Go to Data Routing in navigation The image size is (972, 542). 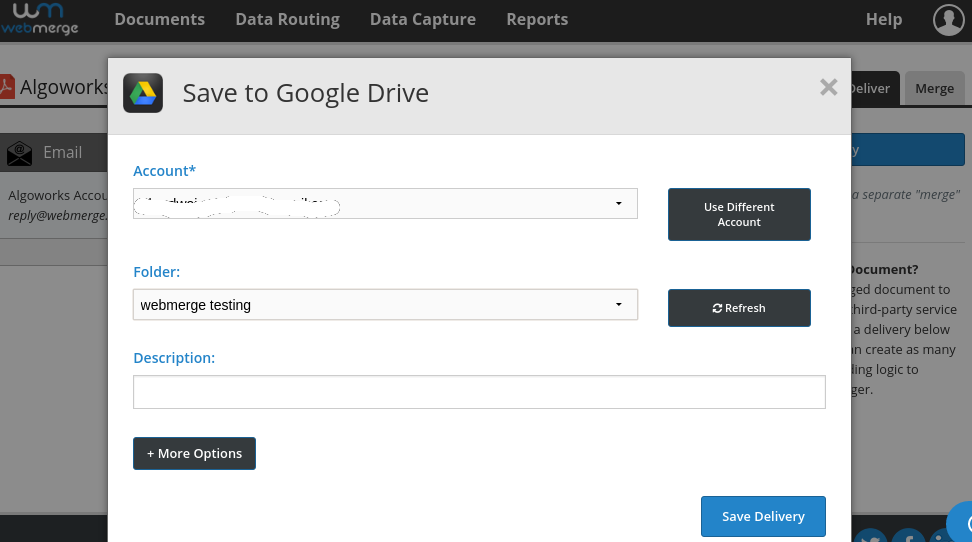pyautogui.click(x=287, y=20)
